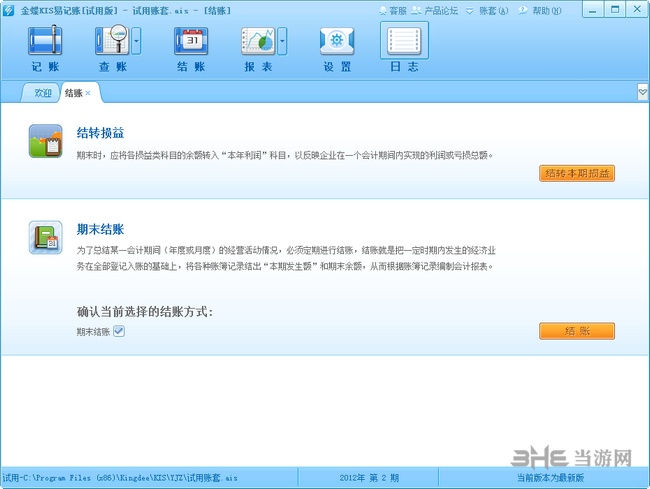650x489 pixels.
Task: Maximize the application window
Action: [615, 9]
